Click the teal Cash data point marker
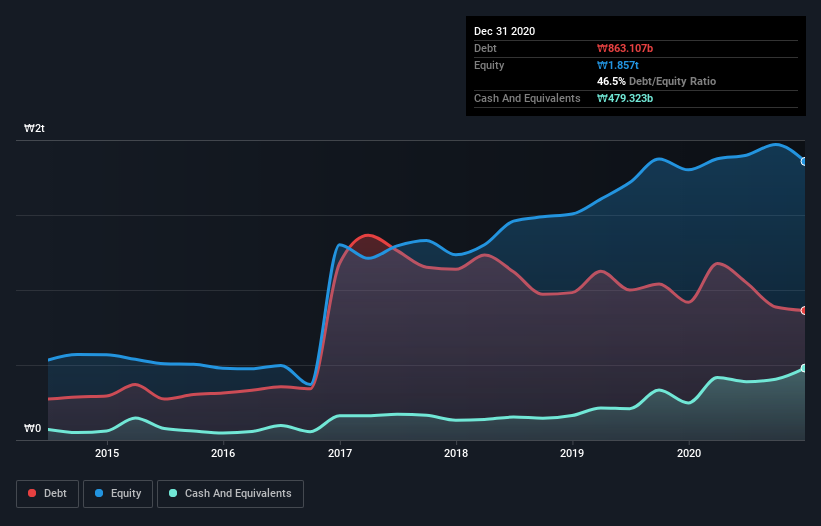The height and width of the screenshot is (526, 821). click(x=804, y=368)
